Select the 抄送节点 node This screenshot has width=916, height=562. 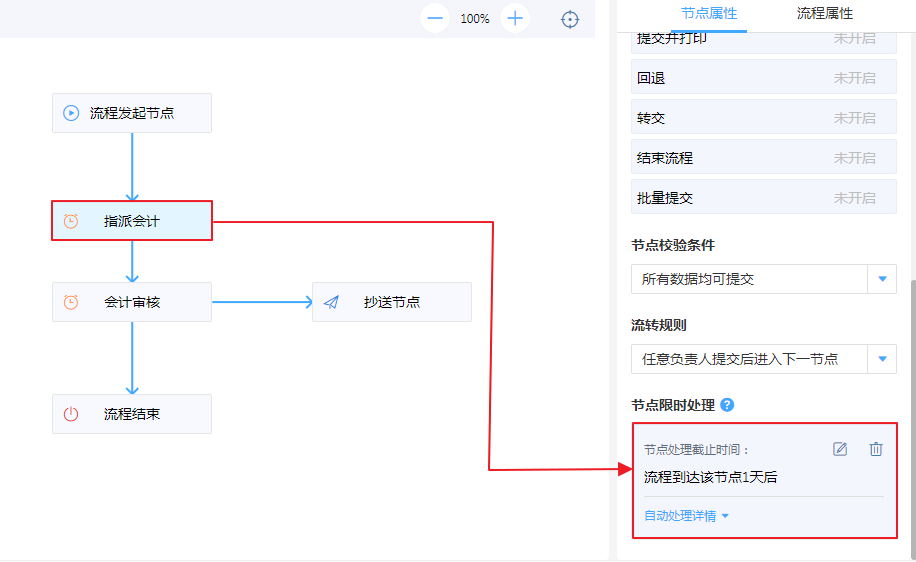pos(391,302)
